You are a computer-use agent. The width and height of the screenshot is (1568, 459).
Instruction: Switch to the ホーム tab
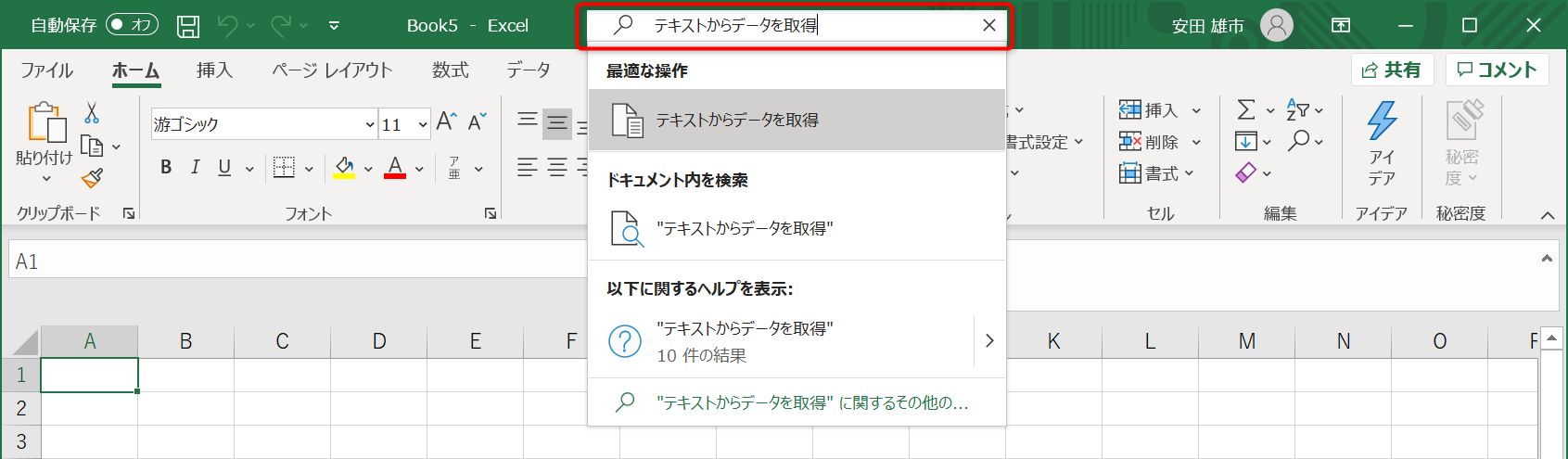135,70
